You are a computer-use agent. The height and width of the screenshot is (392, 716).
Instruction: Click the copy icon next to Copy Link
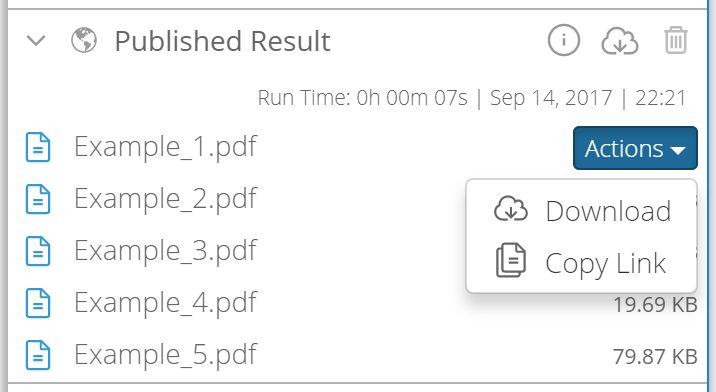[x=511, y=260]
